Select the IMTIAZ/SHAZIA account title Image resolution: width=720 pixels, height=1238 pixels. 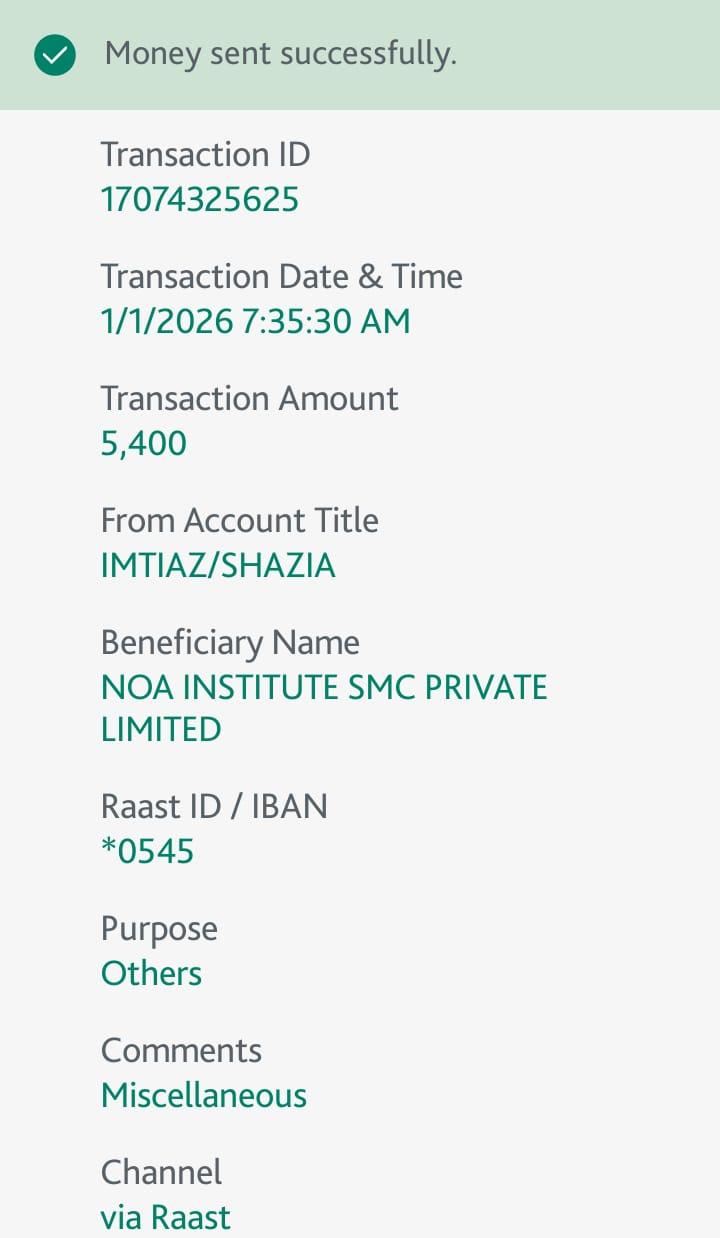tap(218, 566)
